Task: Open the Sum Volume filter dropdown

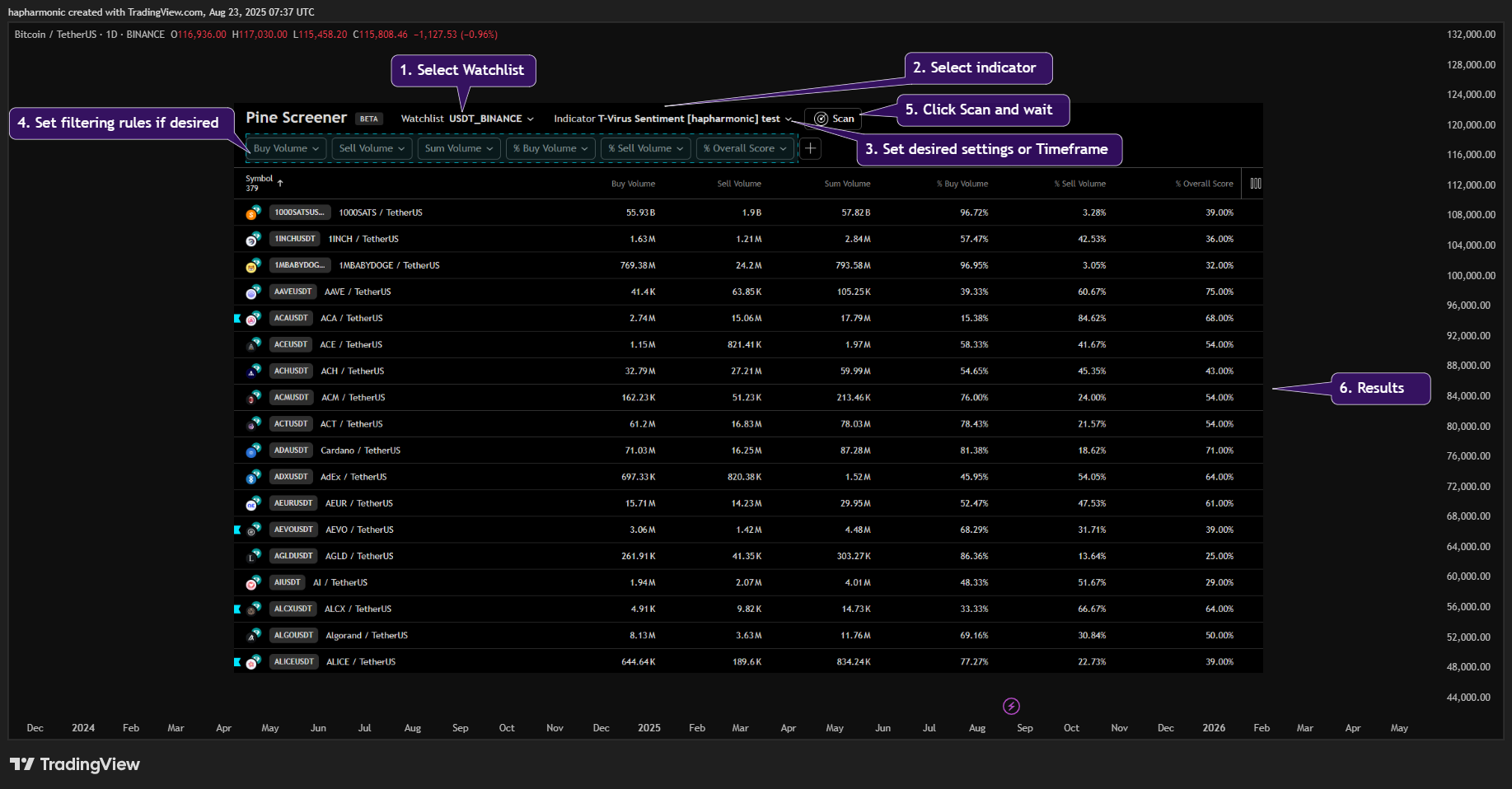Action: pyautogui.click(x=459, y=148)
